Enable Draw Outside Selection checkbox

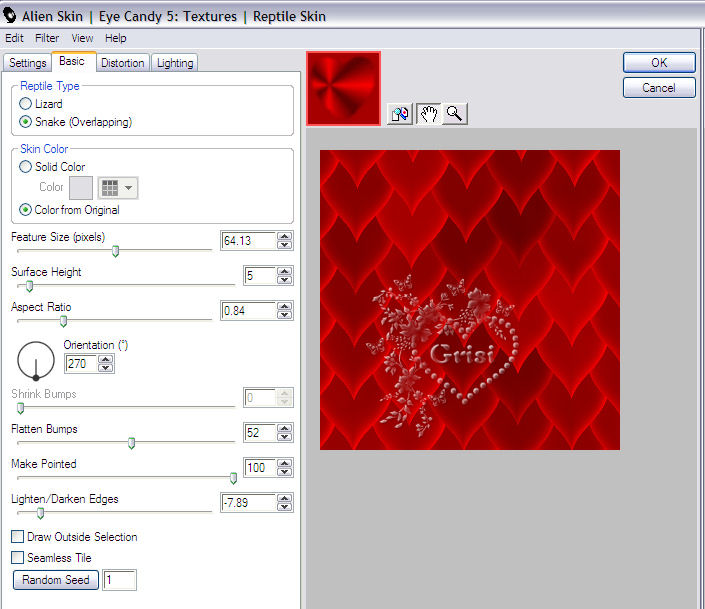(x=18, y=537)
